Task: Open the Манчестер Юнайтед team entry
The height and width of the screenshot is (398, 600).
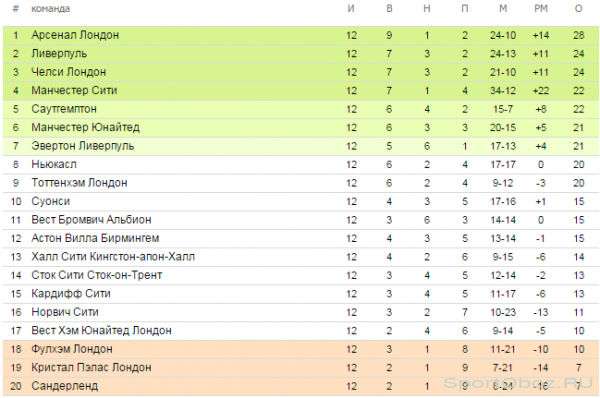Action: click(85, 127)
